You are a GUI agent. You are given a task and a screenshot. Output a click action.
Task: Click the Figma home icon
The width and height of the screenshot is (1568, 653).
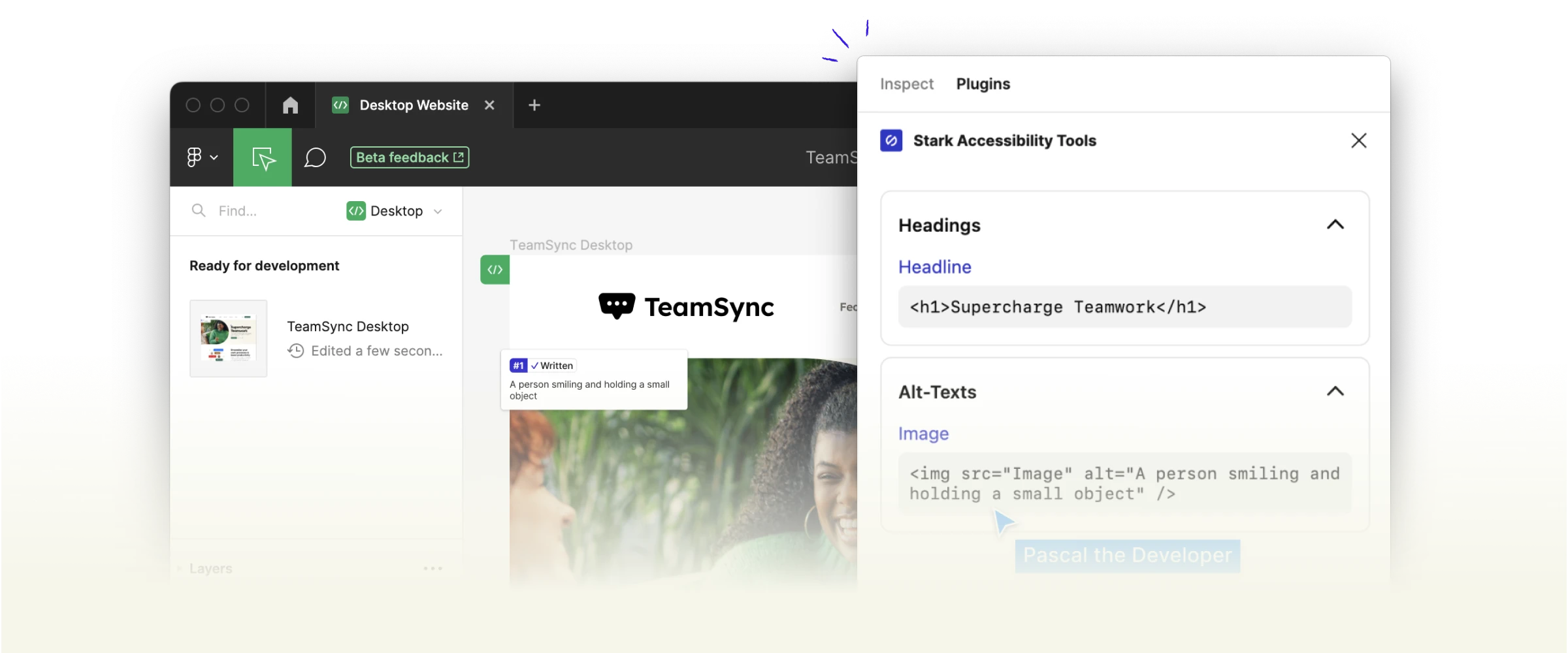click(290, 105)
